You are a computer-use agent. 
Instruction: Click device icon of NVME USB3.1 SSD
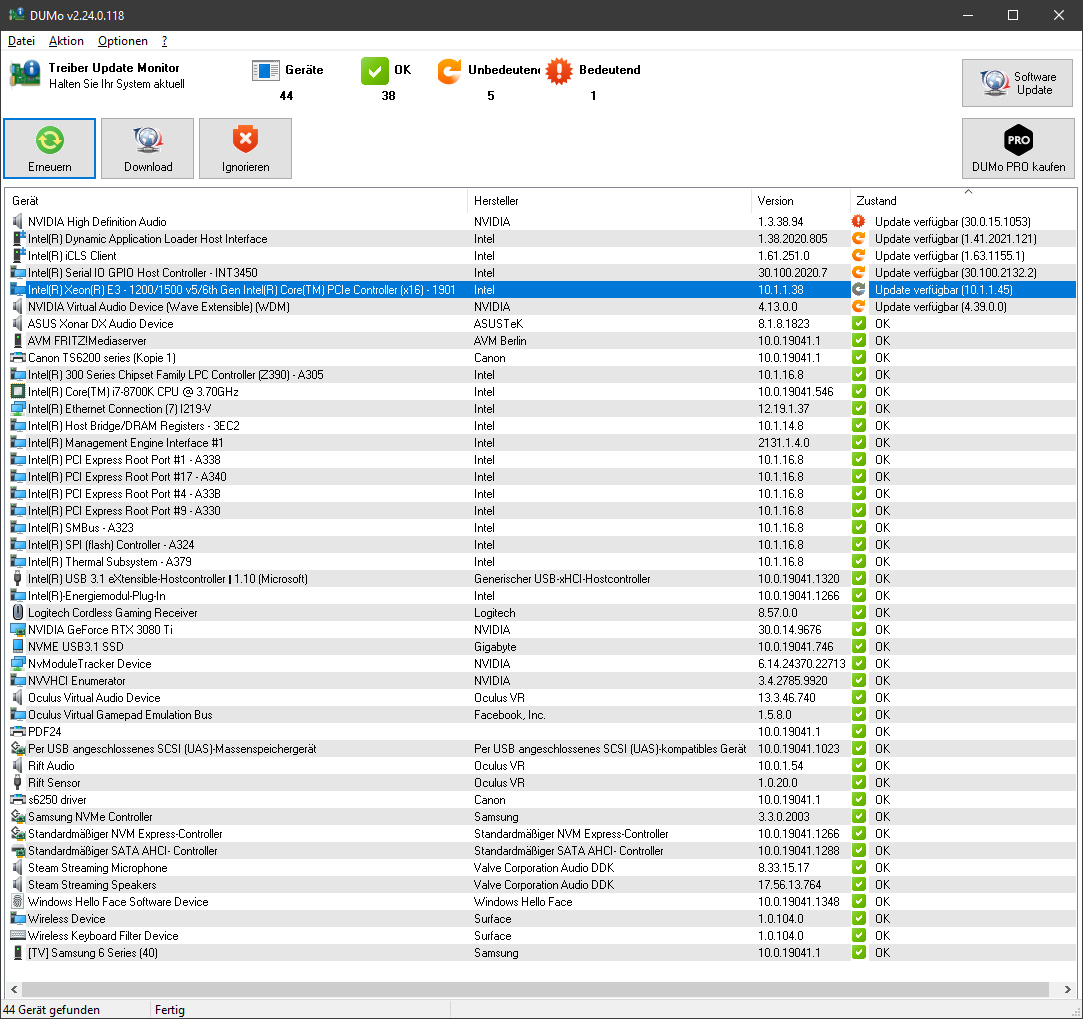pos(18,646)
